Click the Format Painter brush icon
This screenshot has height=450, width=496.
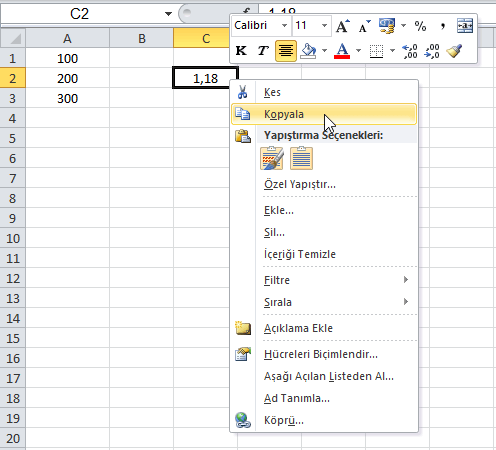[x=454, y=51]
